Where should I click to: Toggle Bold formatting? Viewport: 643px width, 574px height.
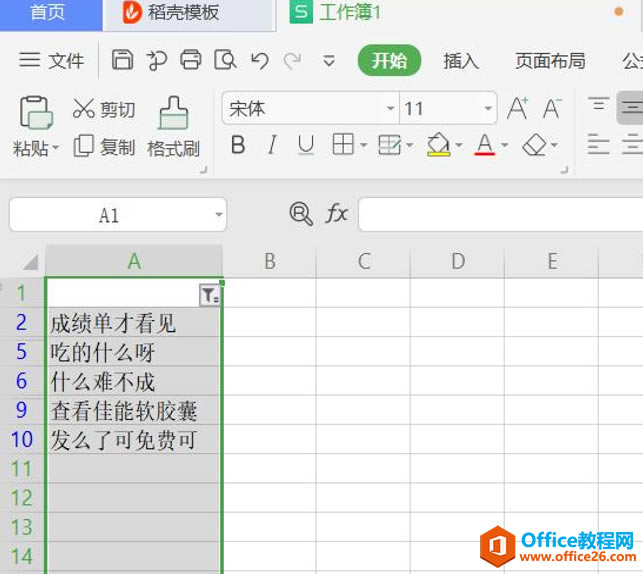[x=238, y=145]
